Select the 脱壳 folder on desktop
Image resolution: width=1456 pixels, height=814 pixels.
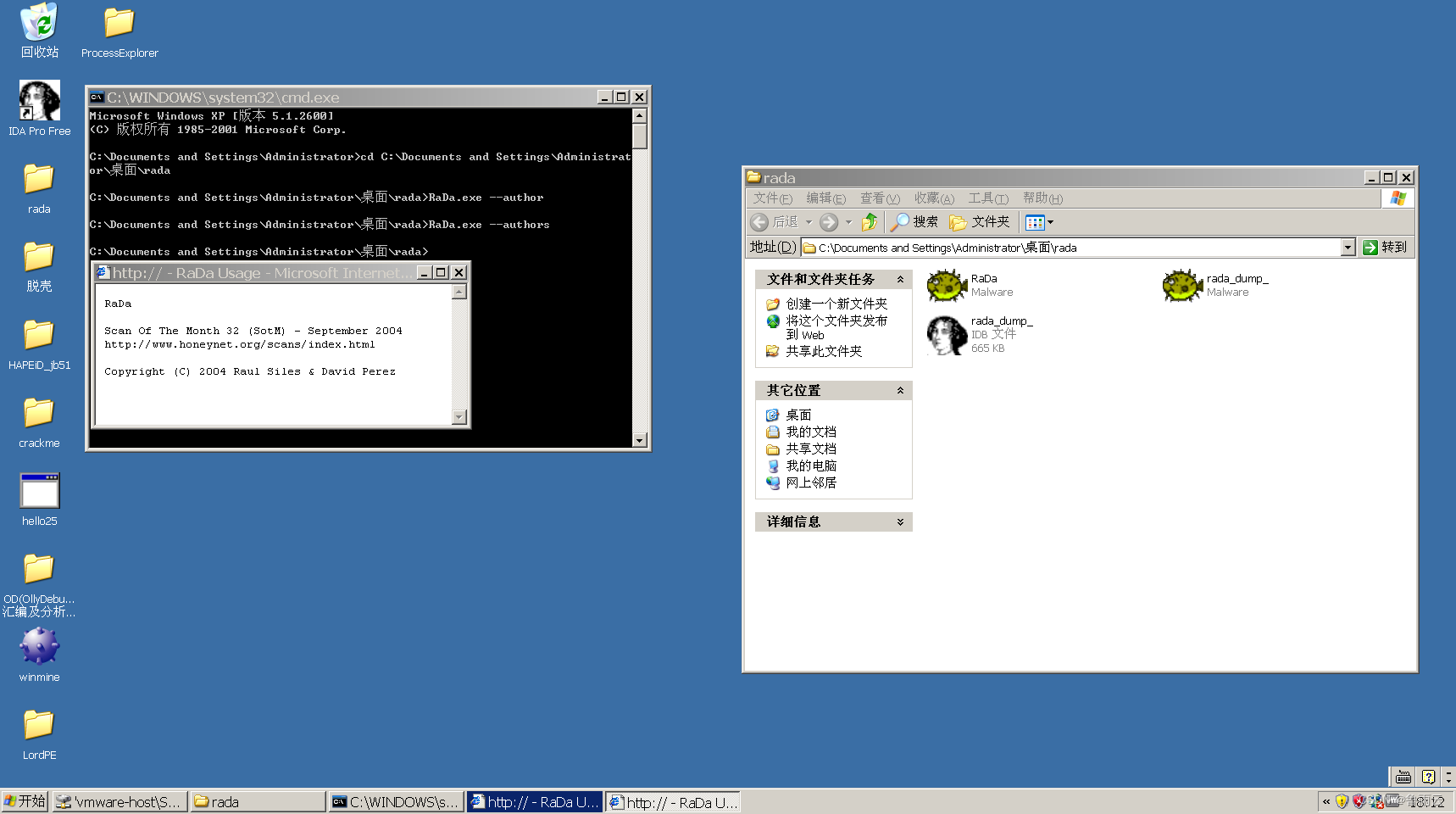pyautogui.click(x=39, y=266)
